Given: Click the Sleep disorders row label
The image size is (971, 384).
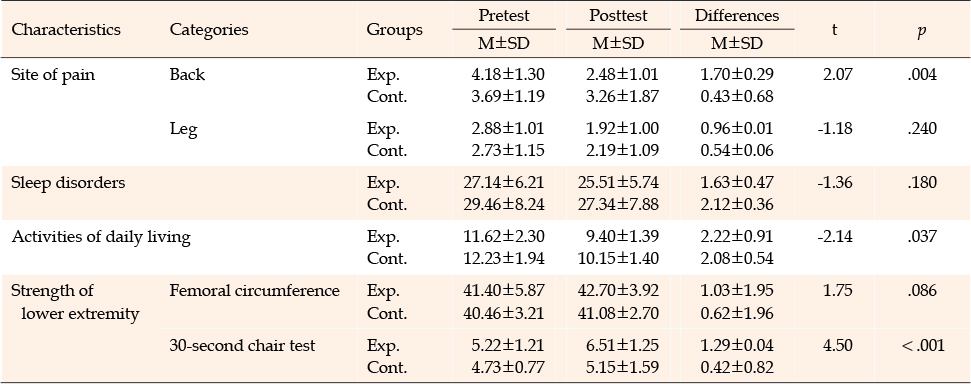Looking at the screenshot, I should pos(68,183).
